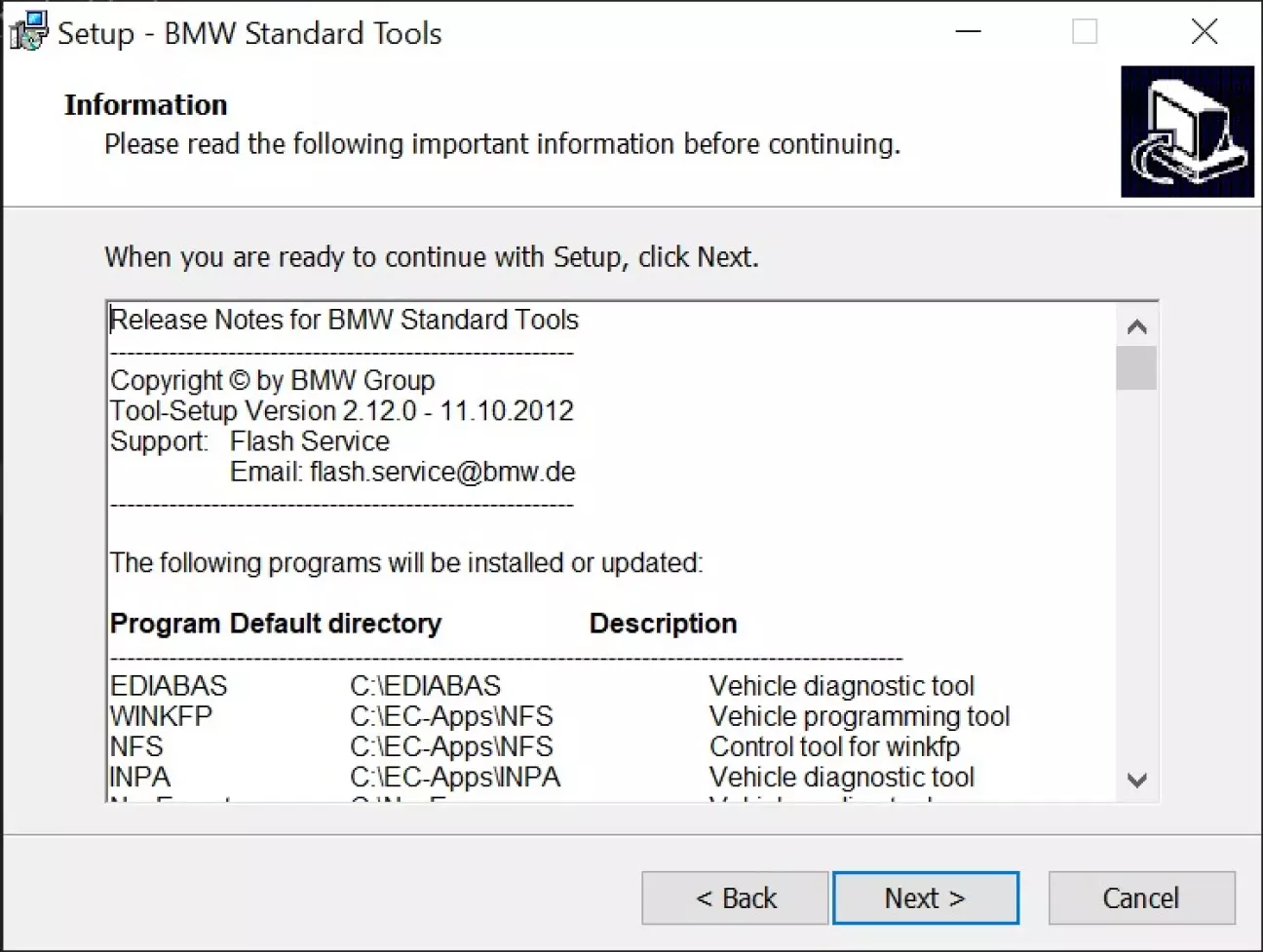1263x952 pixels.
Task: Click WINKFP's C:\EC-Apps\NFS directory
Action: point(451,716)
